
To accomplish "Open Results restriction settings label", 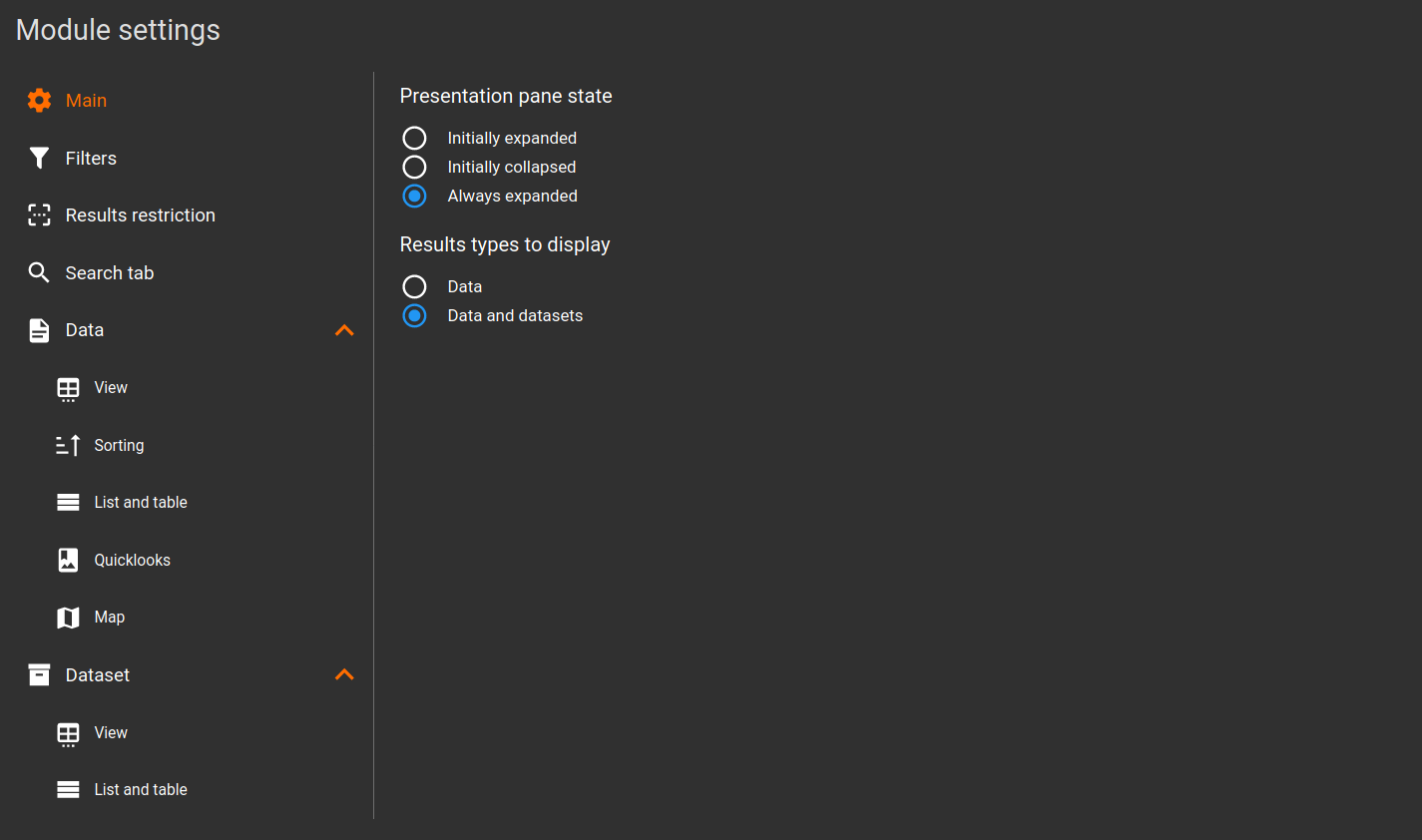I will click(x=141, y=215).
